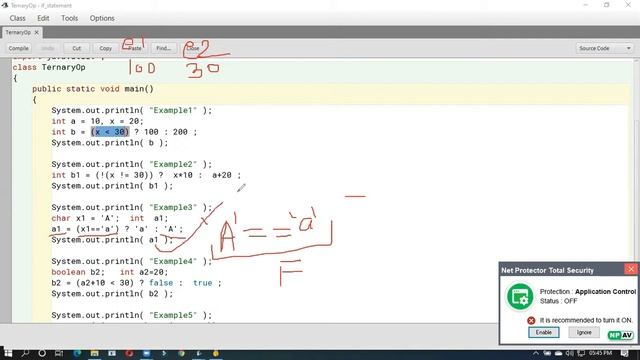Click the OneDrive cloud tray icon
640x360 pixels.
click(558, 353)
